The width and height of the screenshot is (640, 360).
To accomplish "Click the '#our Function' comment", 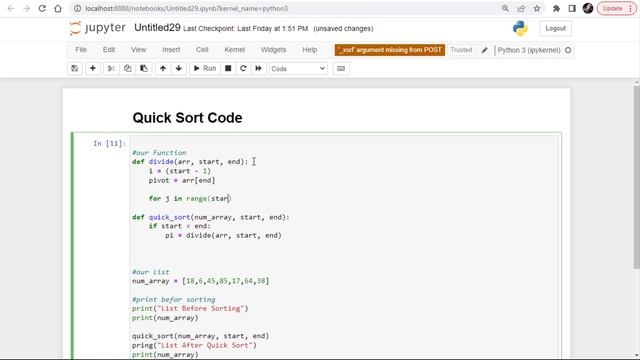I will 159,153.
